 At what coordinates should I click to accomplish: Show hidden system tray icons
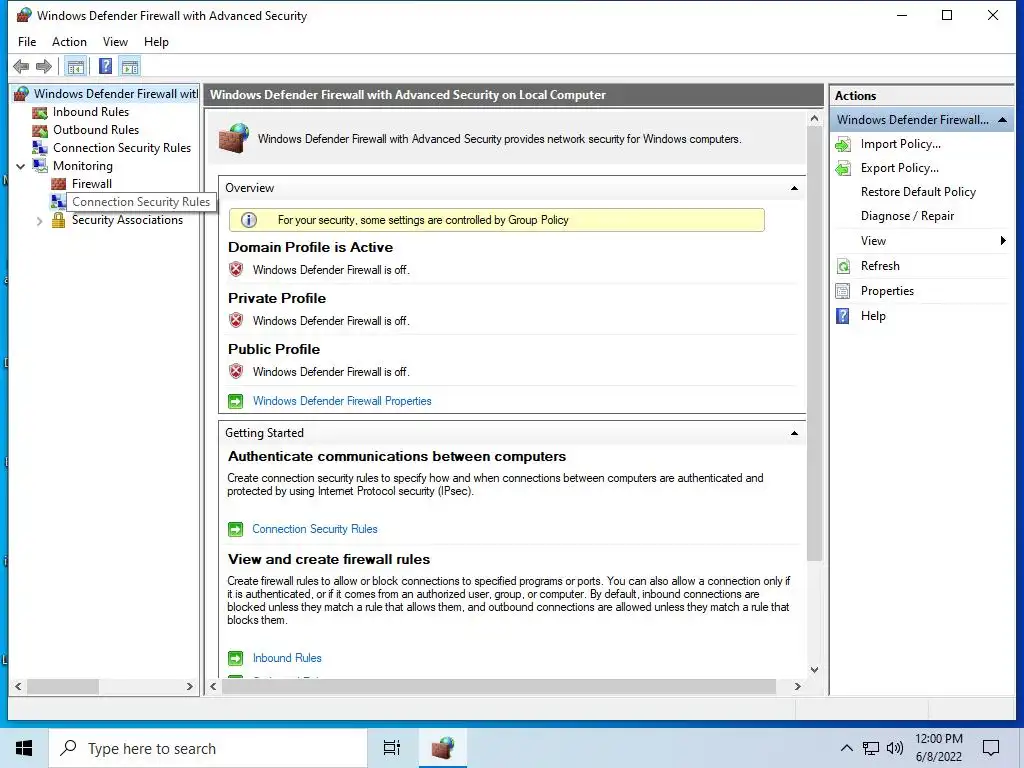coord(846,748)
